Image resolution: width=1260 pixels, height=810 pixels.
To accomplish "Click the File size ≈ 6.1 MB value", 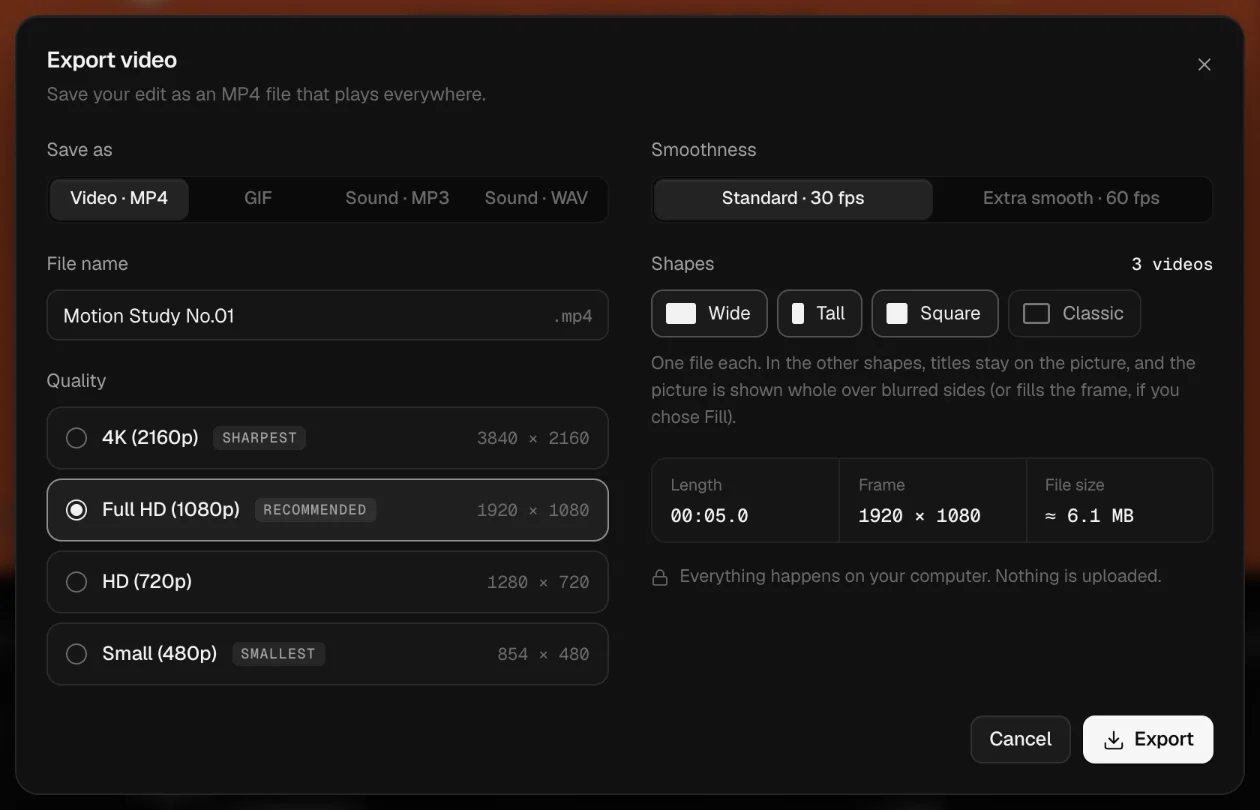I will point(1089,516).
